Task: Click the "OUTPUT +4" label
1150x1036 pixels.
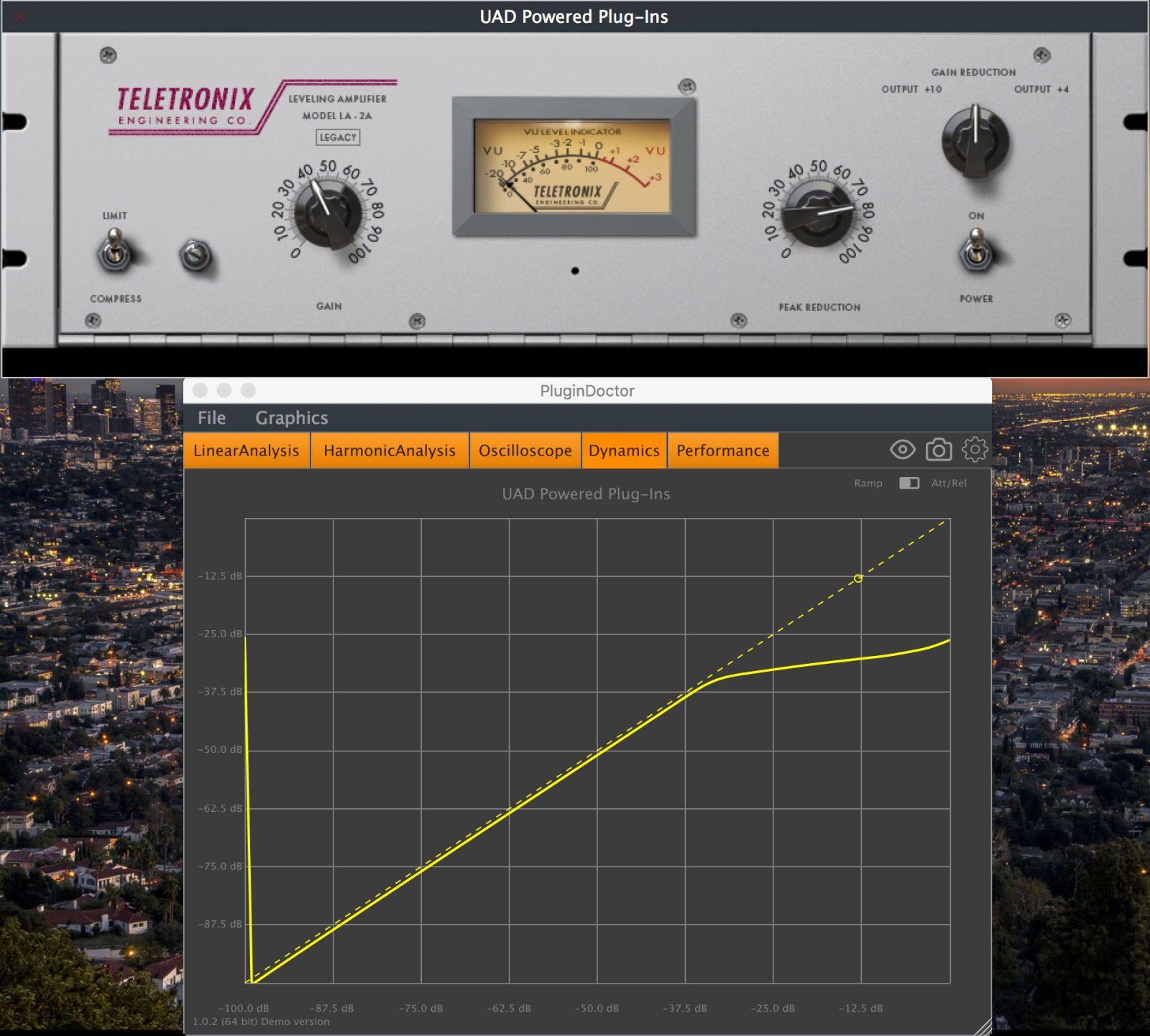Action: pyautogui.click(x=1041, y=89)
